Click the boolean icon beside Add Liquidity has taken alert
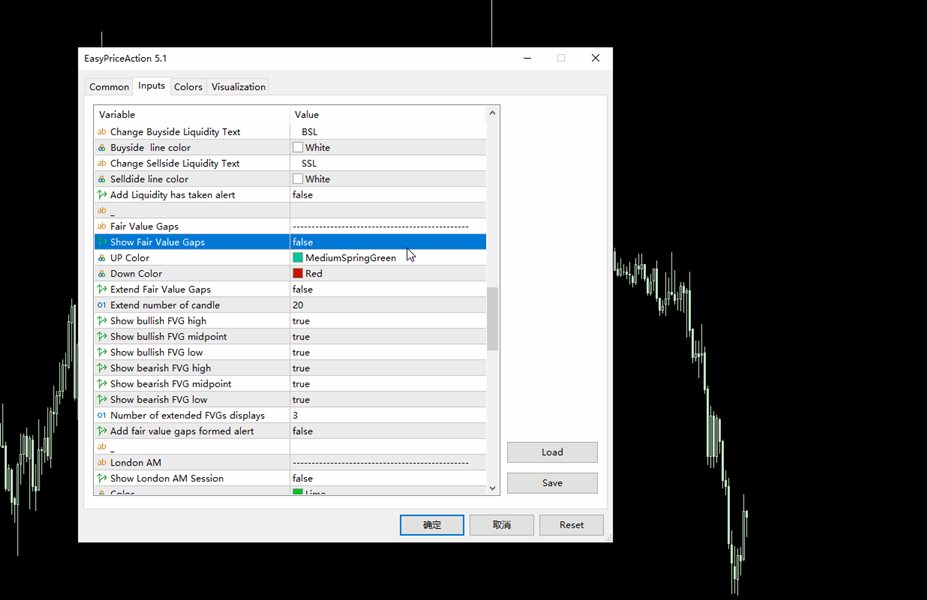Viewport: 927px width, 600px height. 101,195
